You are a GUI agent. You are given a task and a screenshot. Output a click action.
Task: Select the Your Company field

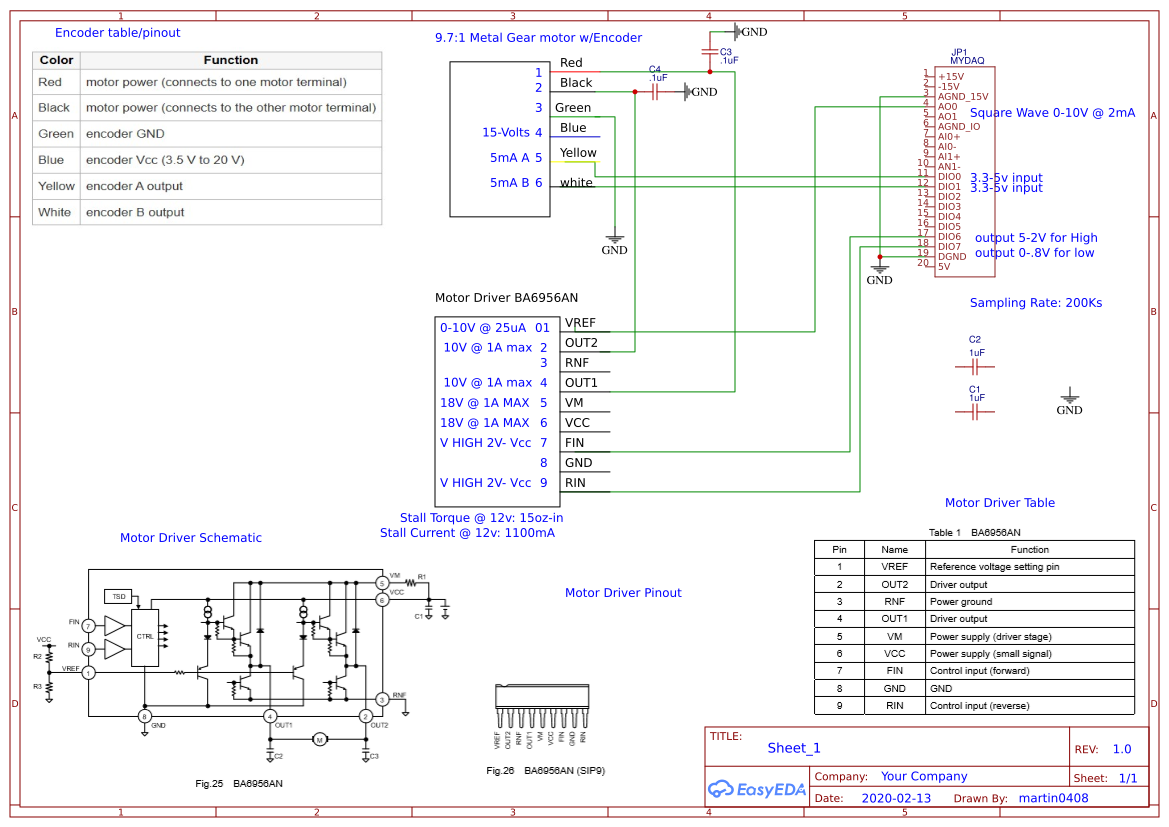924,777
